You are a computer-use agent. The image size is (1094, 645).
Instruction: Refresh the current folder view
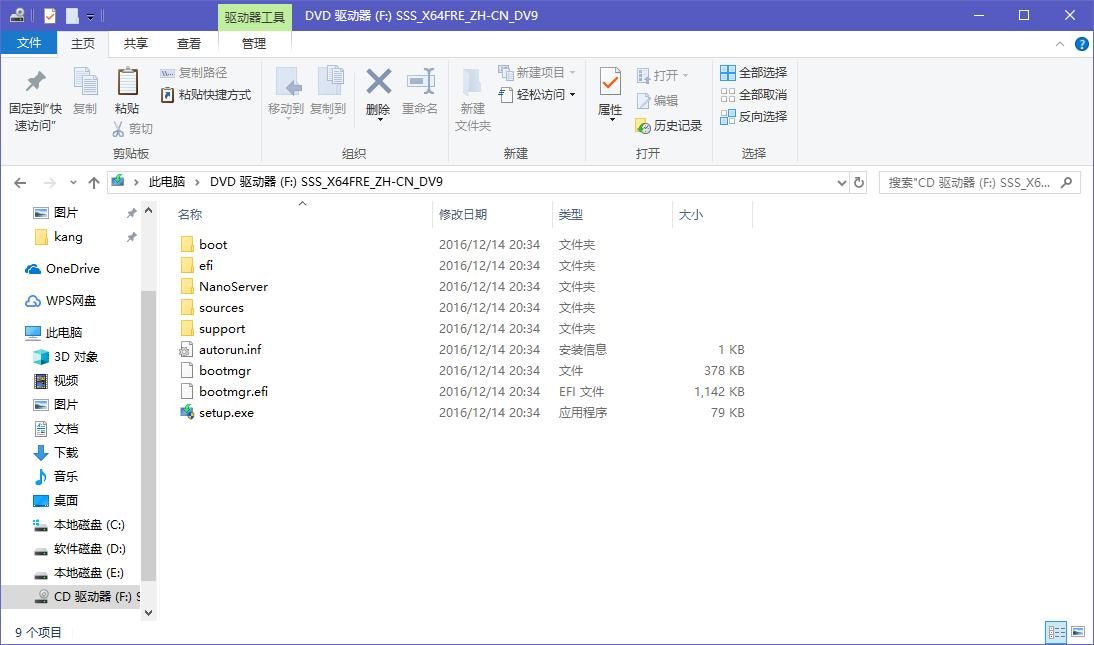[858, 182]
